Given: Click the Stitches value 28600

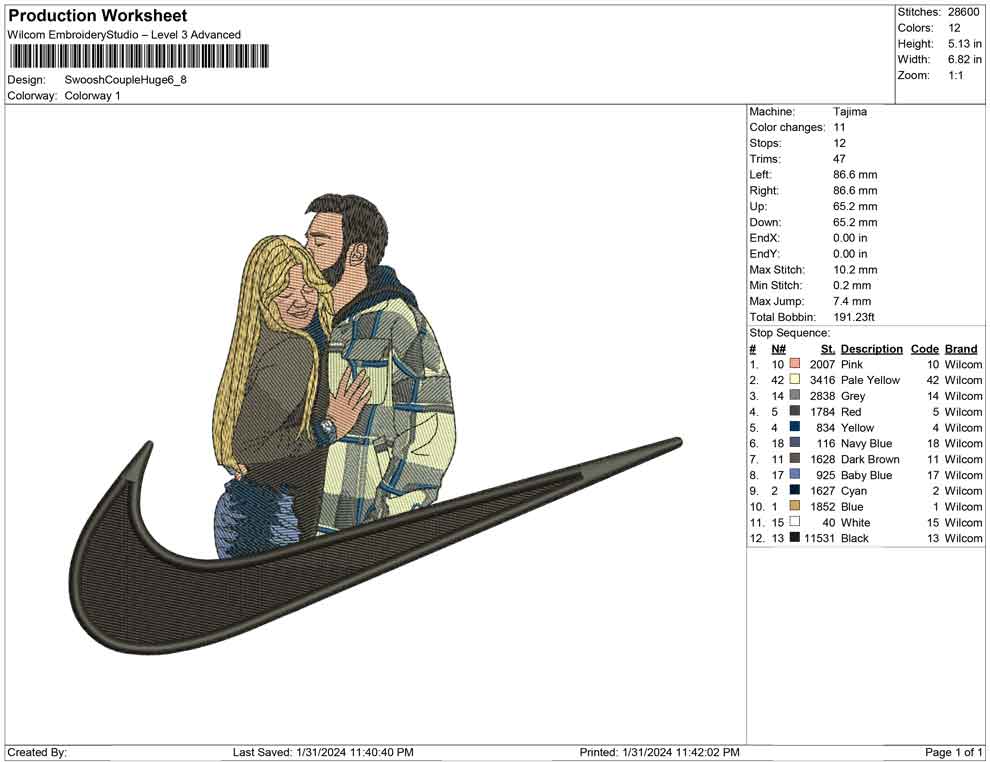Looking at the screenshot, I should [963, 12].
